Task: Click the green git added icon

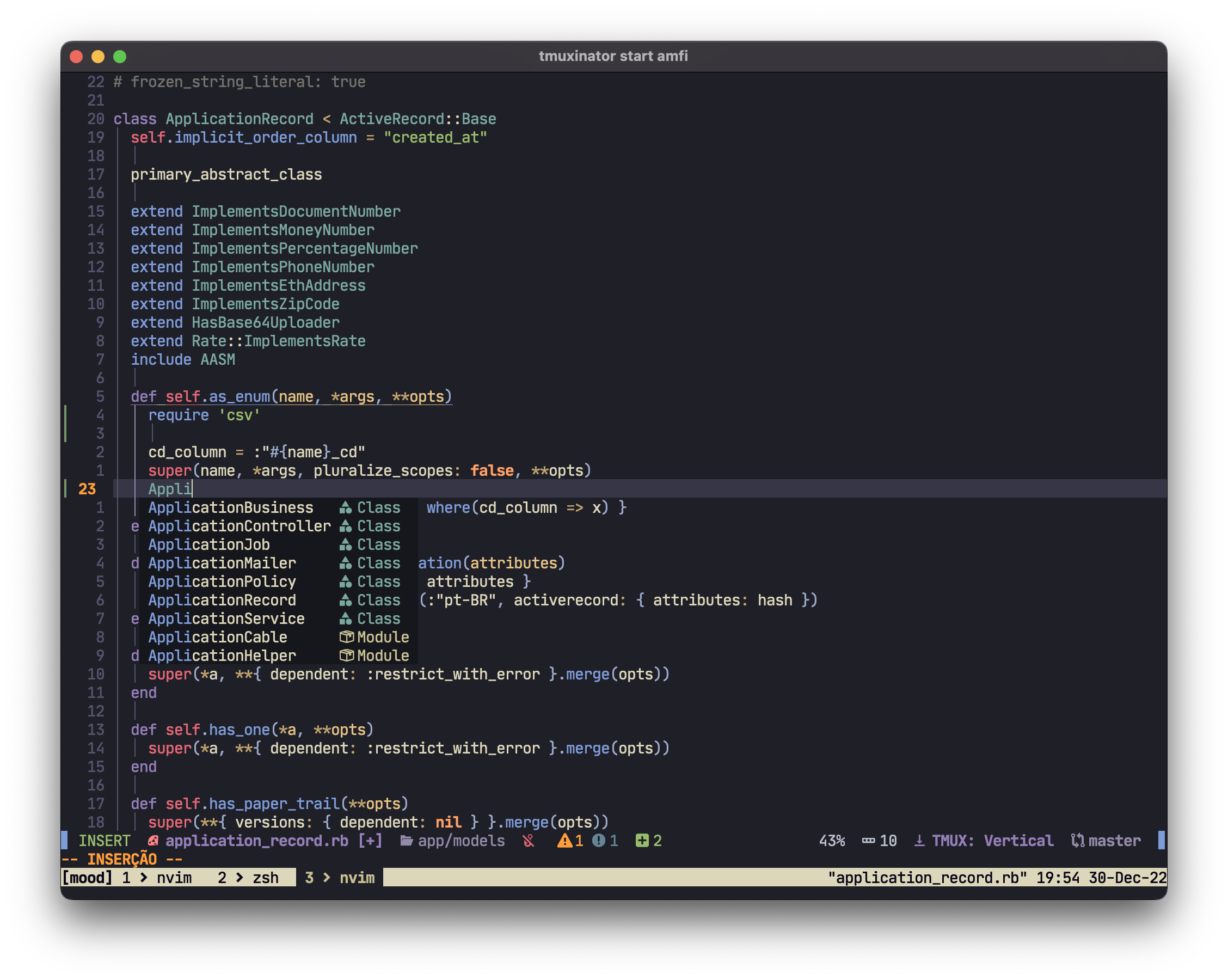Action: coord(642,841)
